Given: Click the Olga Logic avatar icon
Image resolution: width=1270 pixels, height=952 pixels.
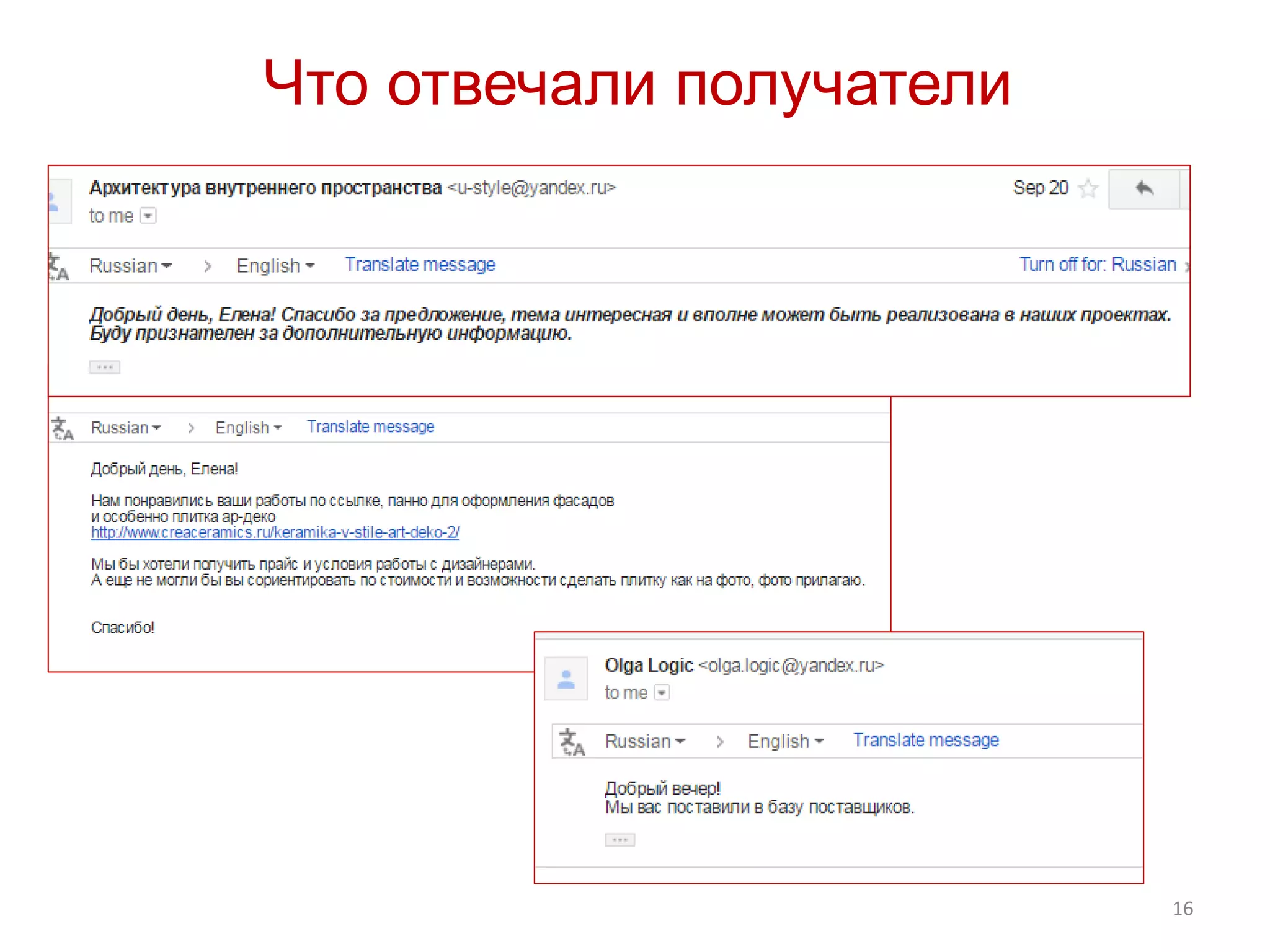Looking at the screenshot, I should 566,679.
